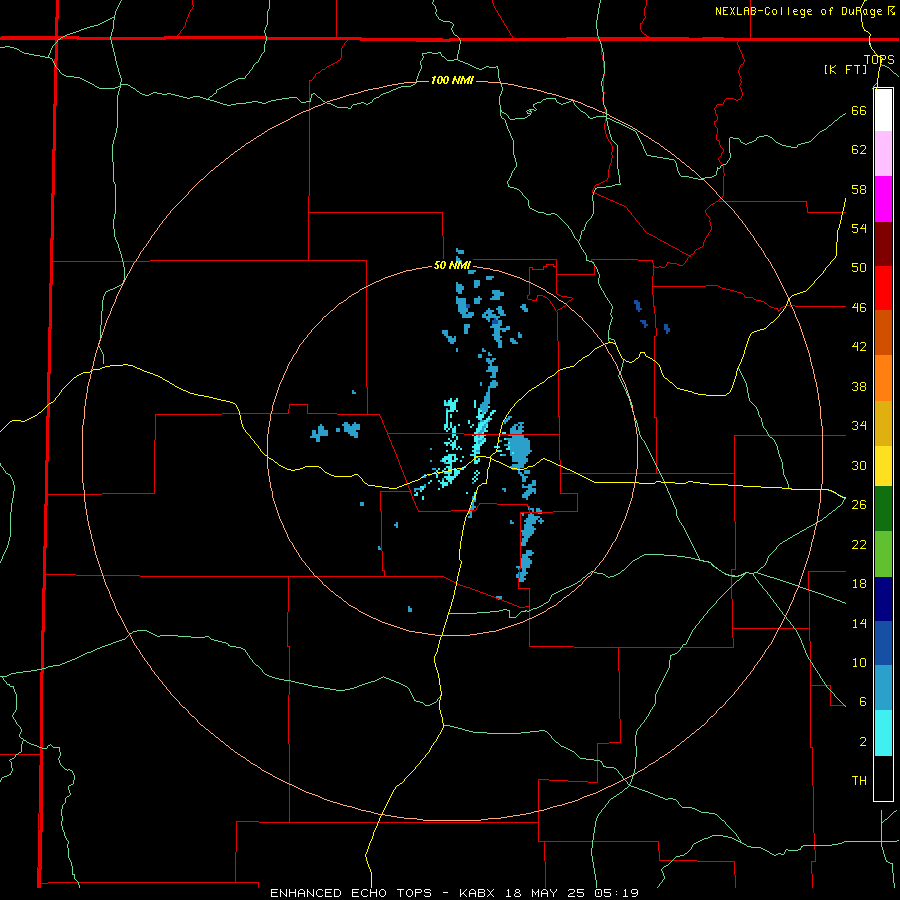Viewport: 900px width, 900px height.
Task: Click the [K FT] units label
Action: point(845,69)
